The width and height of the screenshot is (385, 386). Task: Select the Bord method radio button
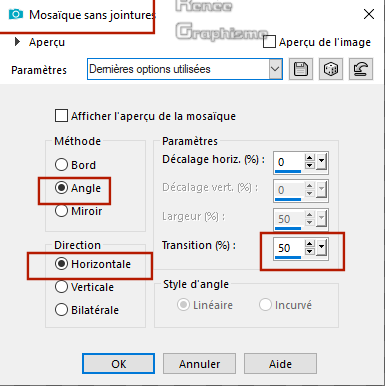[61, 165]
